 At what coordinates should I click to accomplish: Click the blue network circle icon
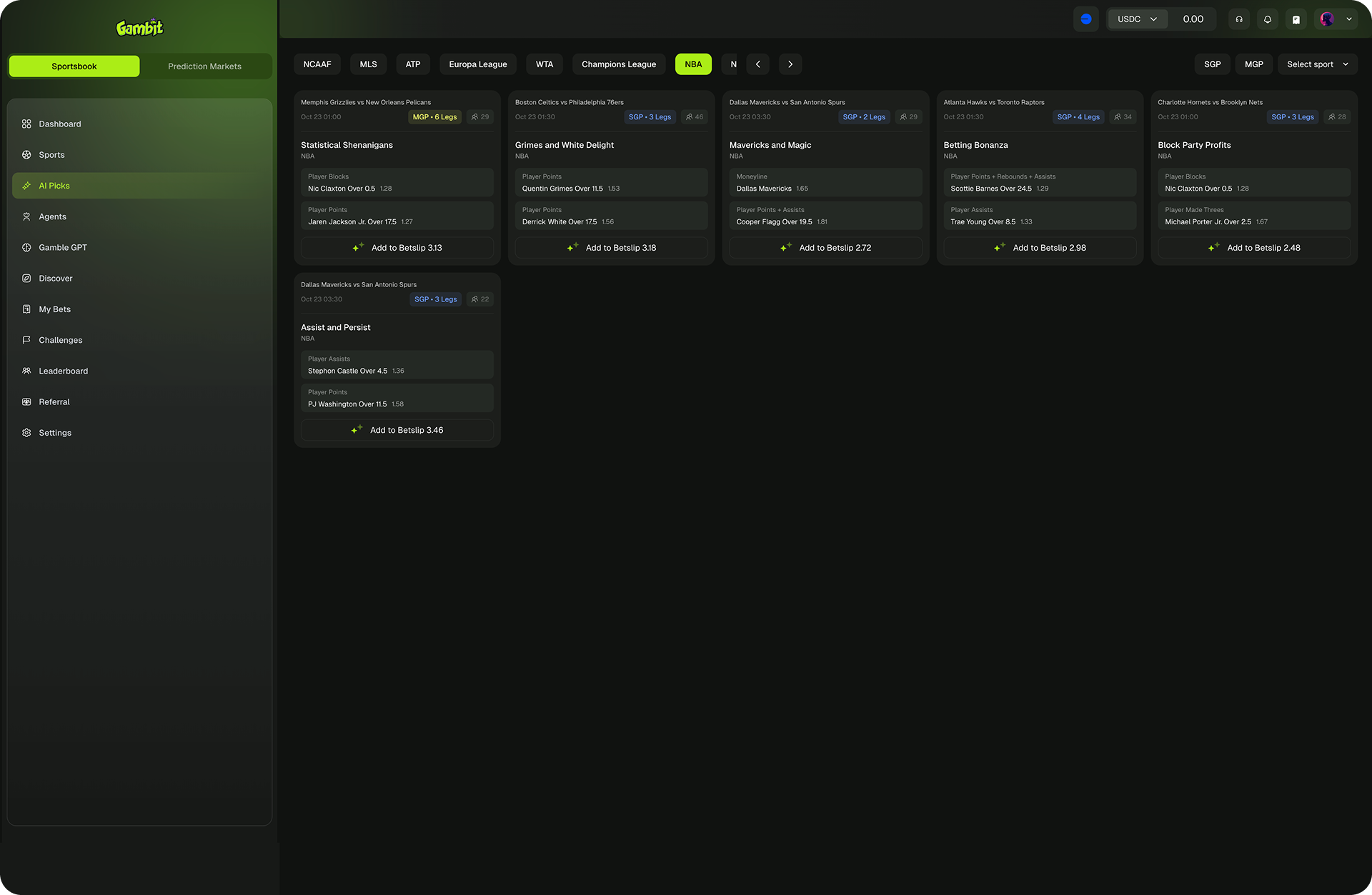click(1086, 19)
